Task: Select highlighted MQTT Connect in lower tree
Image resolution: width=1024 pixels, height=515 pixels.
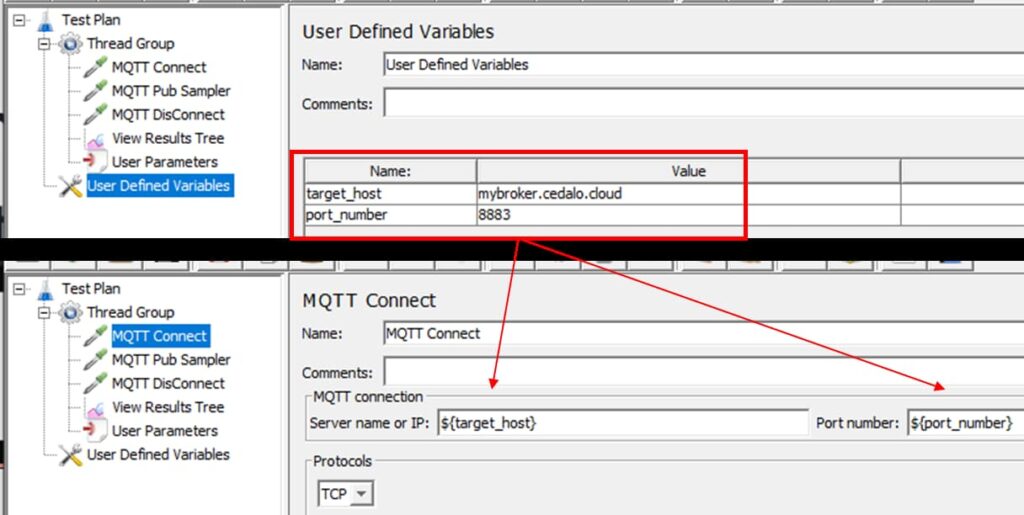Action: click(160, 336)
